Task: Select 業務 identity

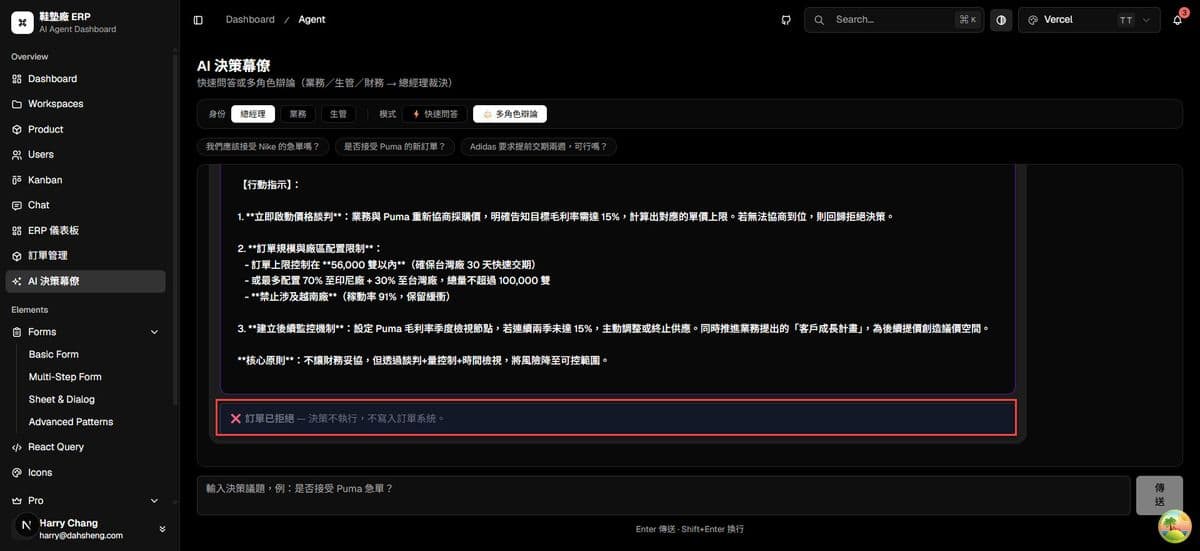Action: coord(298,114)
